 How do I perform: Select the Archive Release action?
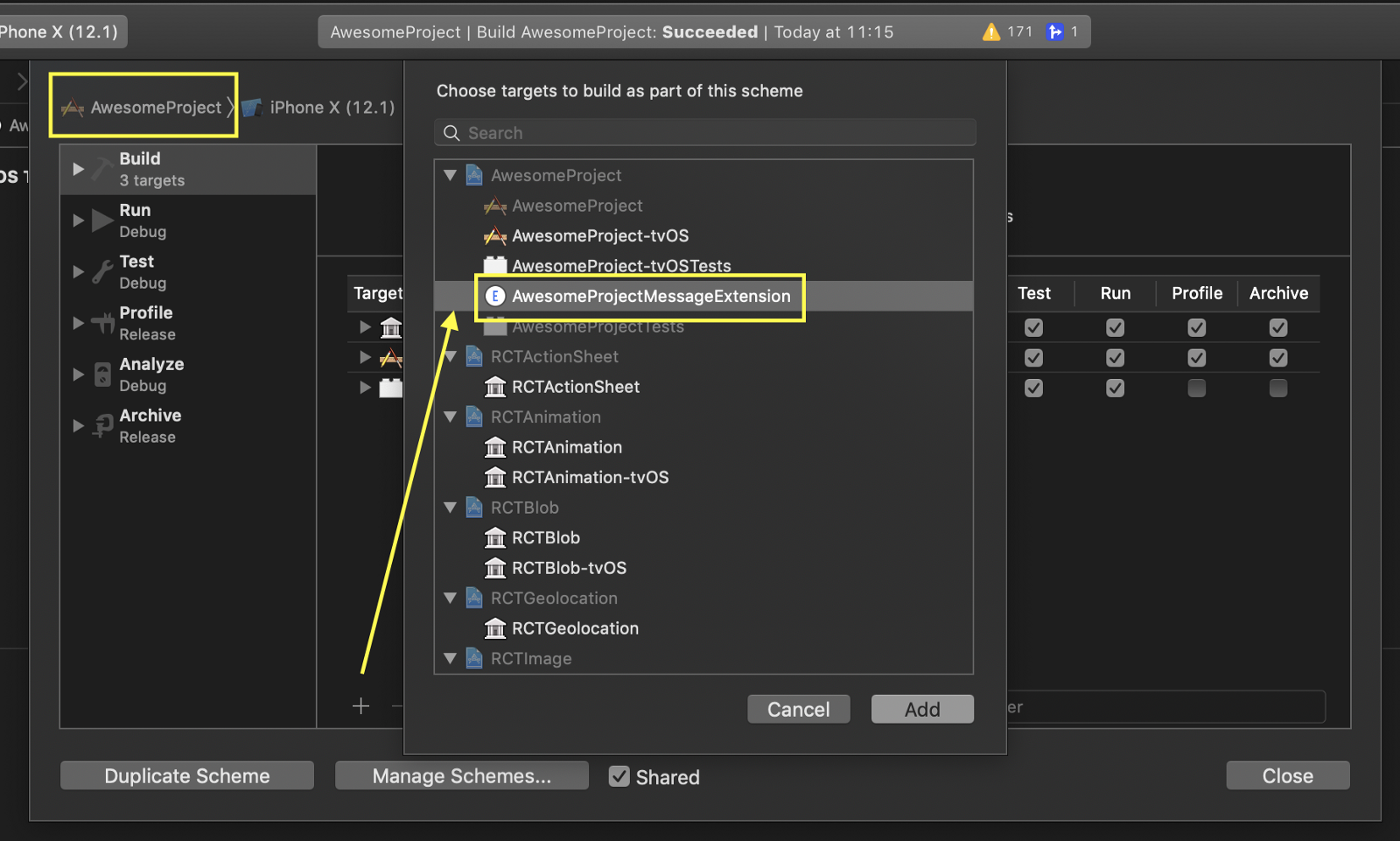(188, 426)
